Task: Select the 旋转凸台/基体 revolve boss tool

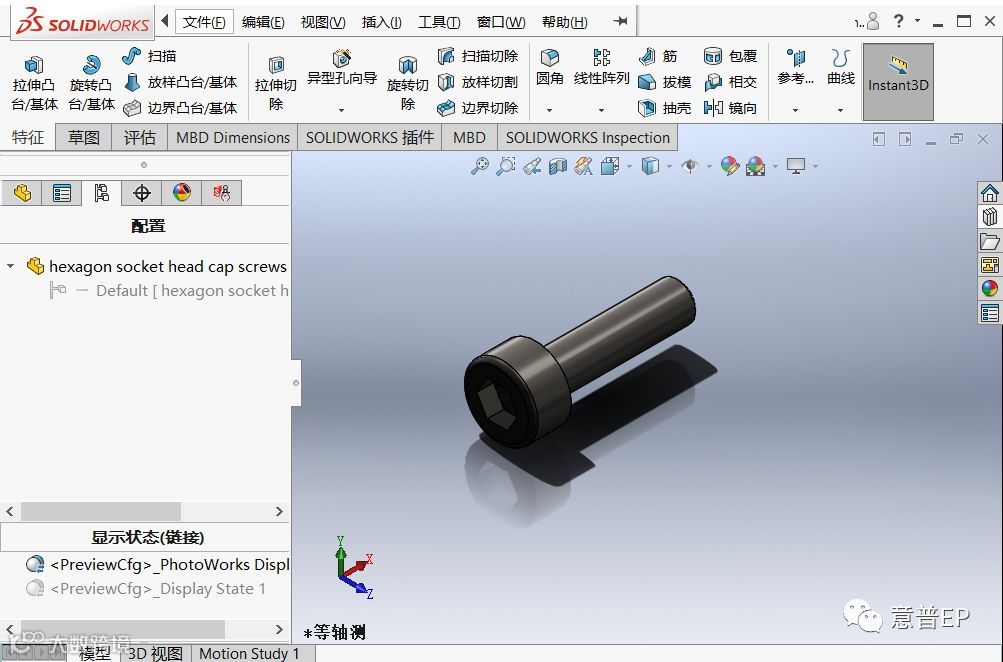Action: point(91,84)
